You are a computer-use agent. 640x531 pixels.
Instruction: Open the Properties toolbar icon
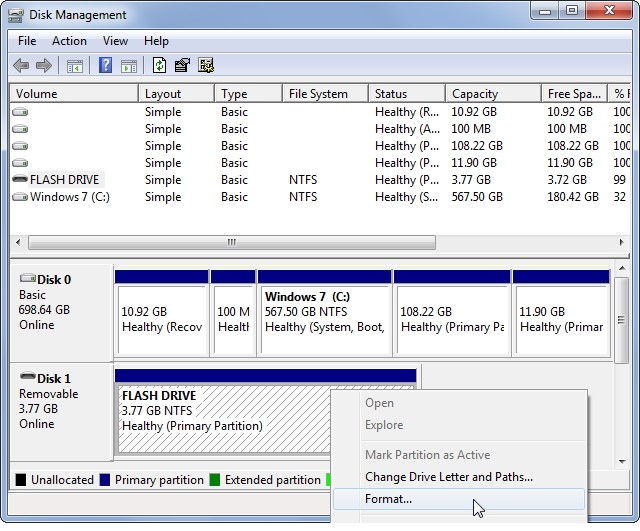pos(182,65)
